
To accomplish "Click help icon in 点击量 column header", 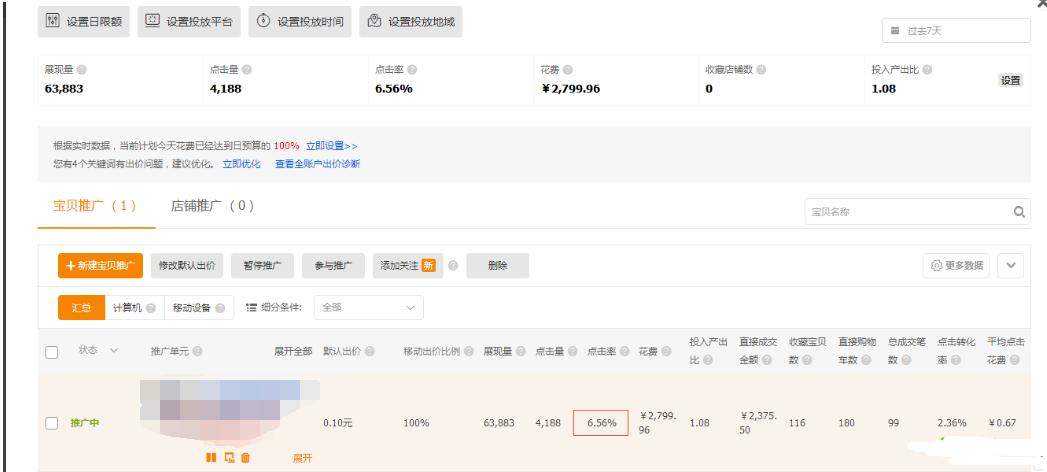I will 573,351.
